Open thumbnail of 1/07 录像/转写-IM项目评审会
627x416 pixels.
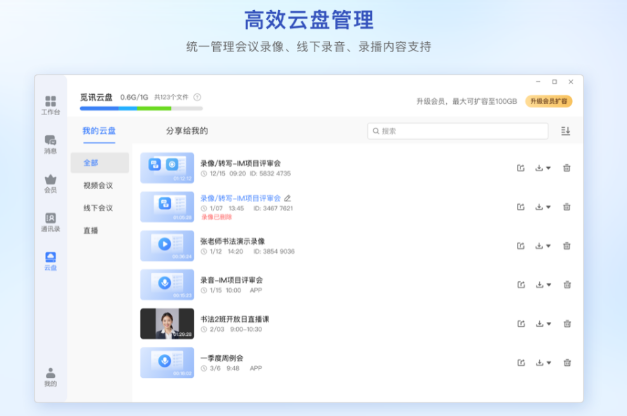tap(167, 207)
